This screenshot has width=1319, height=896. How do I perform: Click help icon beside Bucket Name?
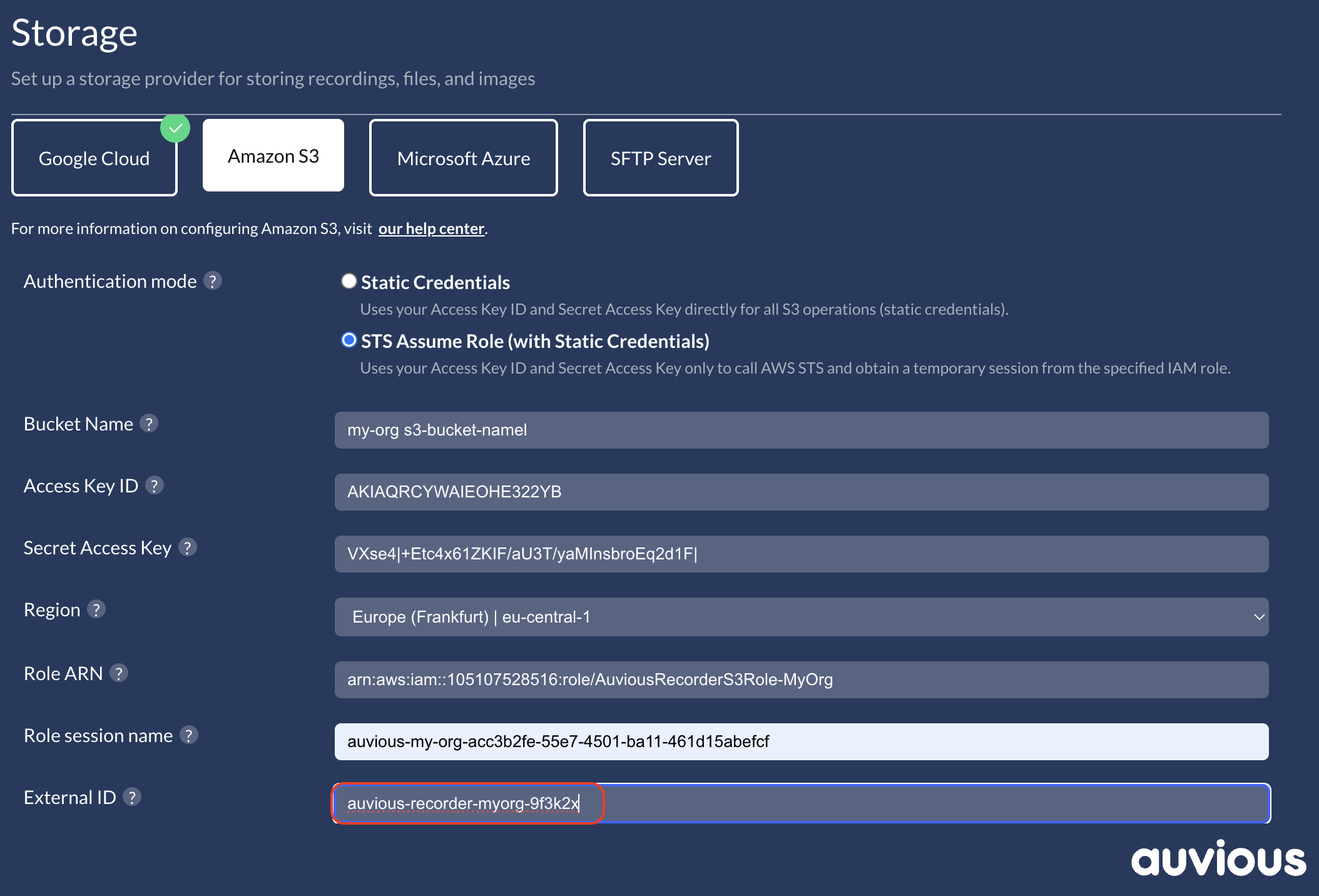[x=149, y=424]
